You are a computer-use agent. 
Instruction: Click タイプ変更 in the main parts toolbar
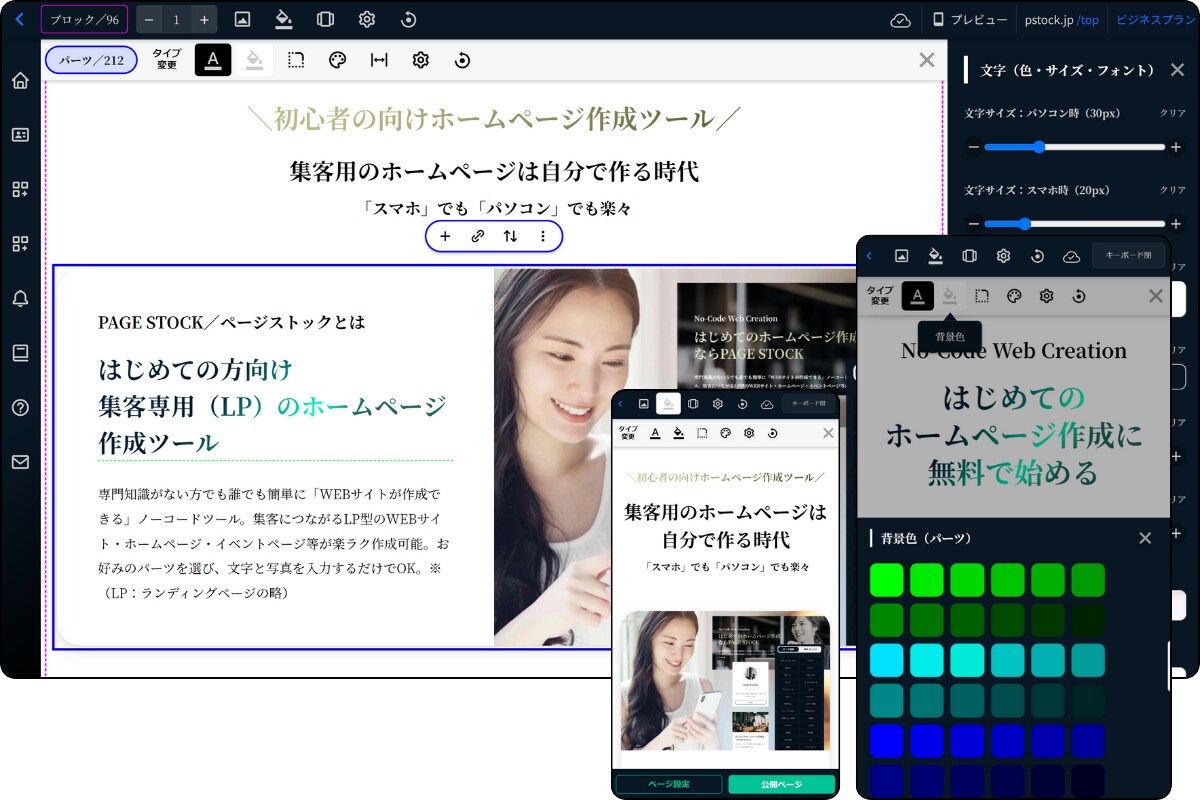pos(167,60)
